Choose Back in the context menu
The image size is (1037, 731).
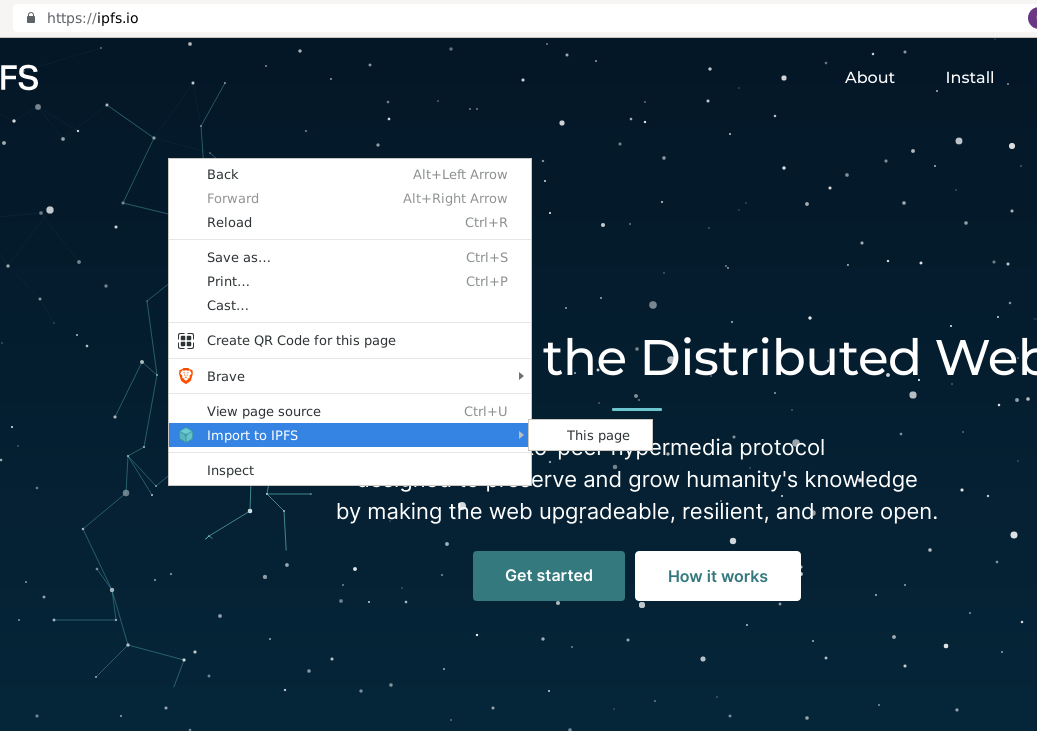tap(350, 175)
